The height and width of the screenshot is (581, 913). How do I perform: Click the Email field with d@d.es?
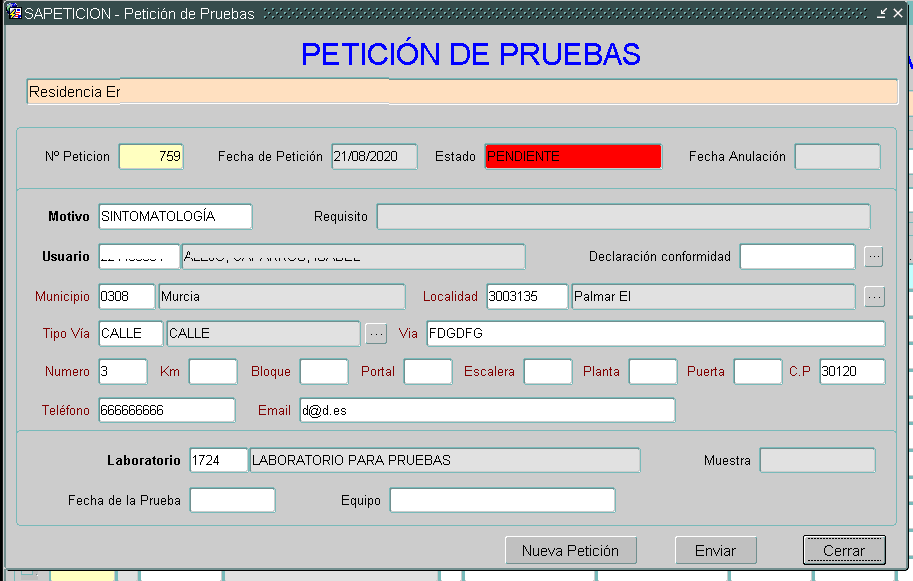pyautogui.click(x=487, y=410)
